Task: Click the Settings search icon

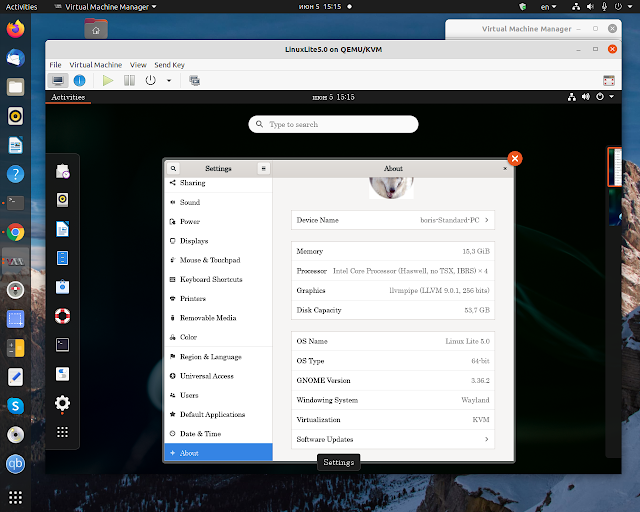Action: (173, 168)
